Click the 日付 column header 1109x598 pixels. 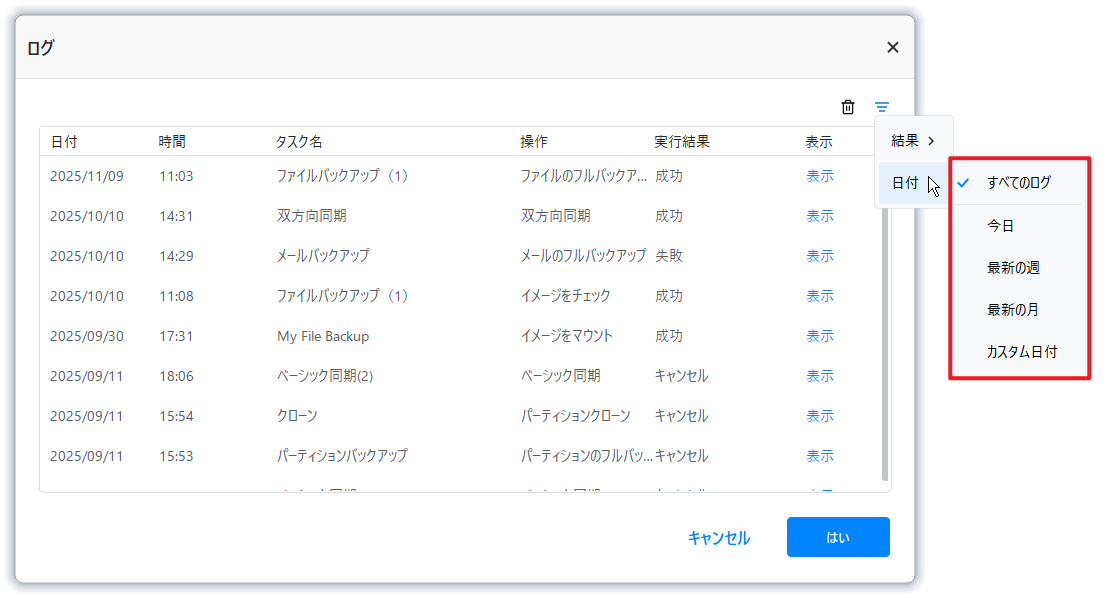[x=64, y=142]
